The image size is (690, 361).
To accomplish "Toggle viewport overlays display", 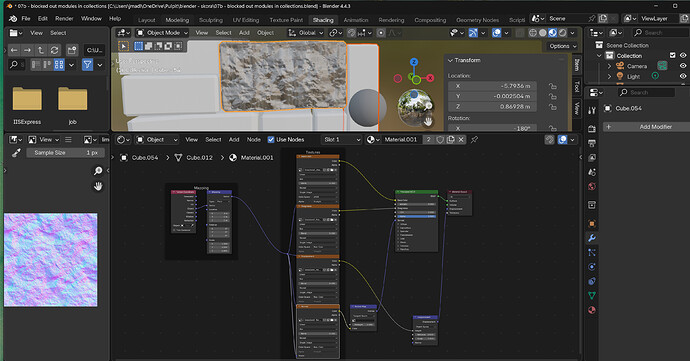I will (x=496, y=33).
